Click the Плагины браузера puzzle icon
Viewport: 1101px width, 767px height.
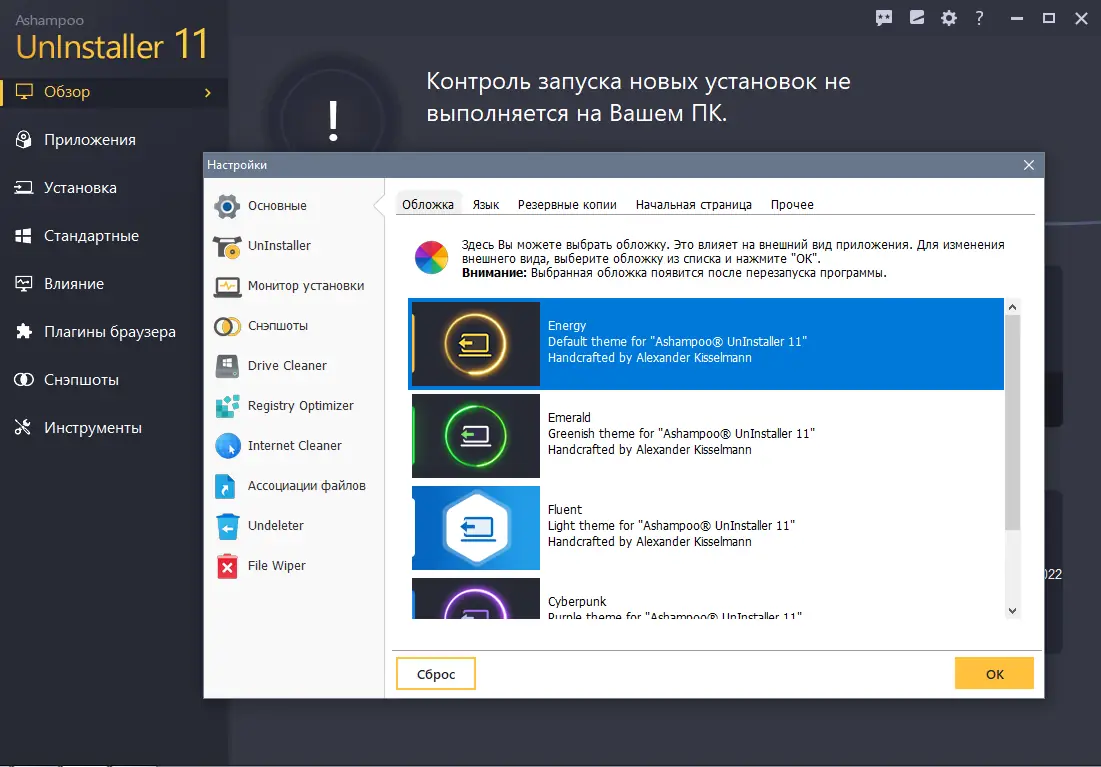[24, 332]
